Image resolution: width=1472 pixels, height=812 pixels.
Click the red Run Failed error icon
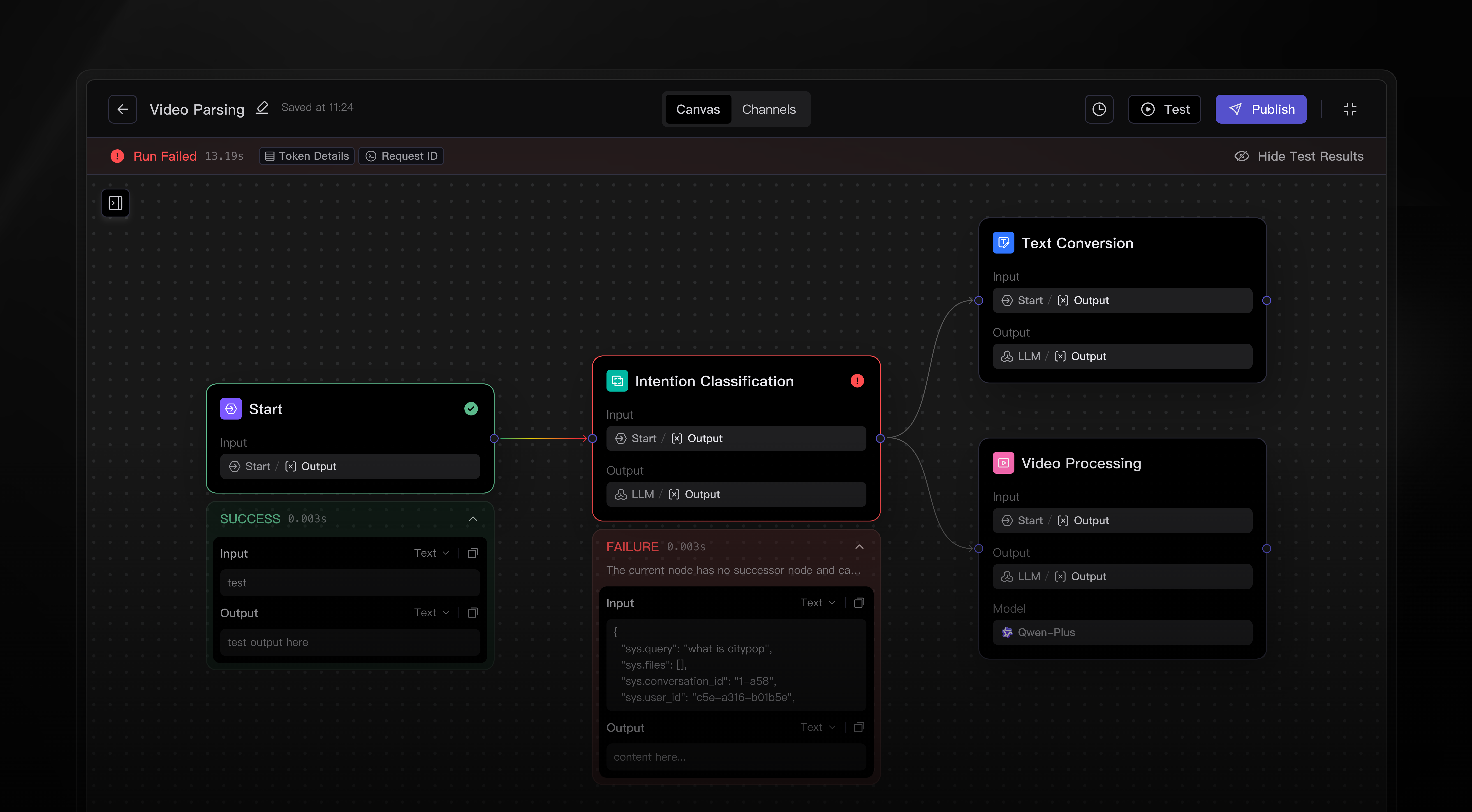tap(117, 156)
